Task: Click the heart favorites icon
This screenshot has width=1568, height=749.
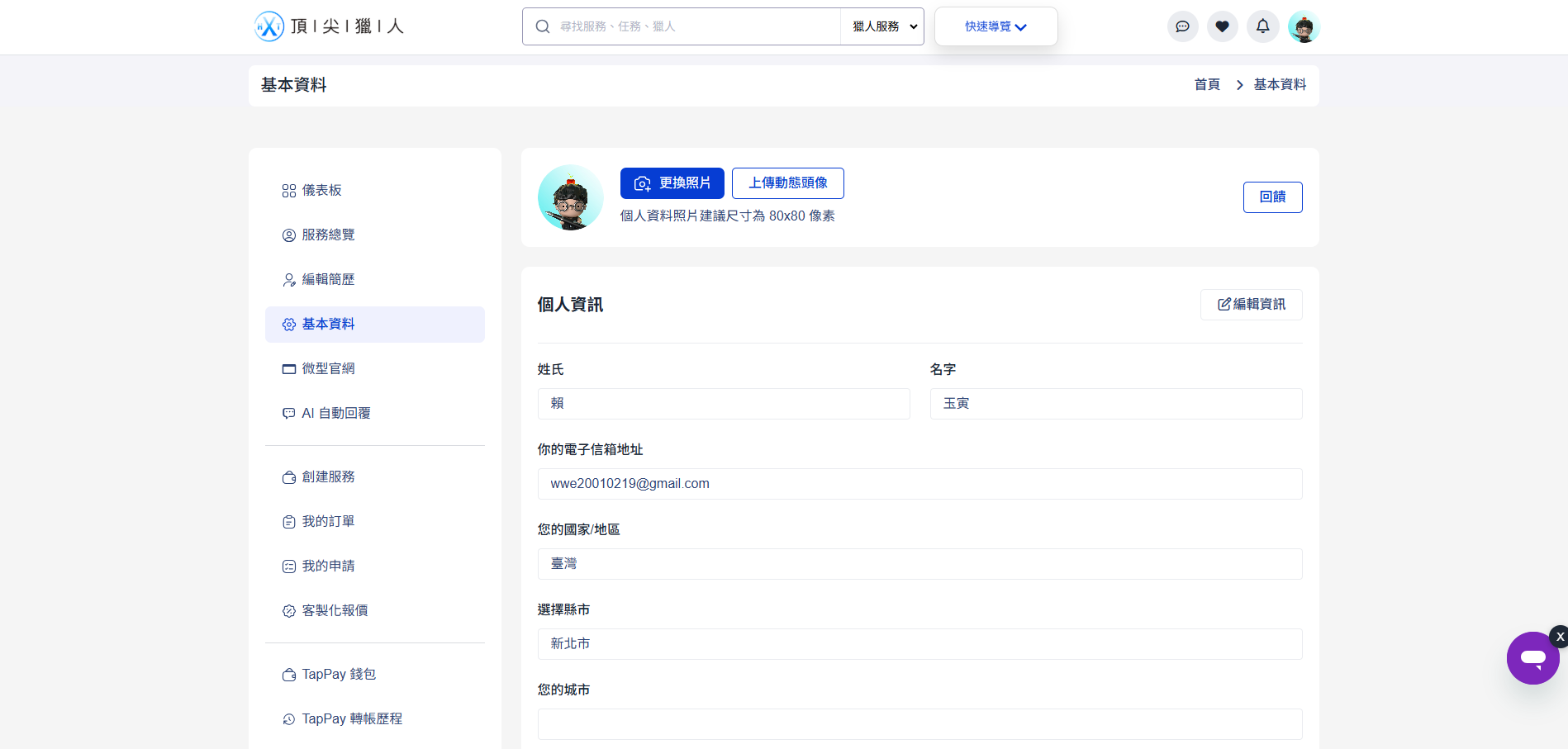Action: (1222, 26)
